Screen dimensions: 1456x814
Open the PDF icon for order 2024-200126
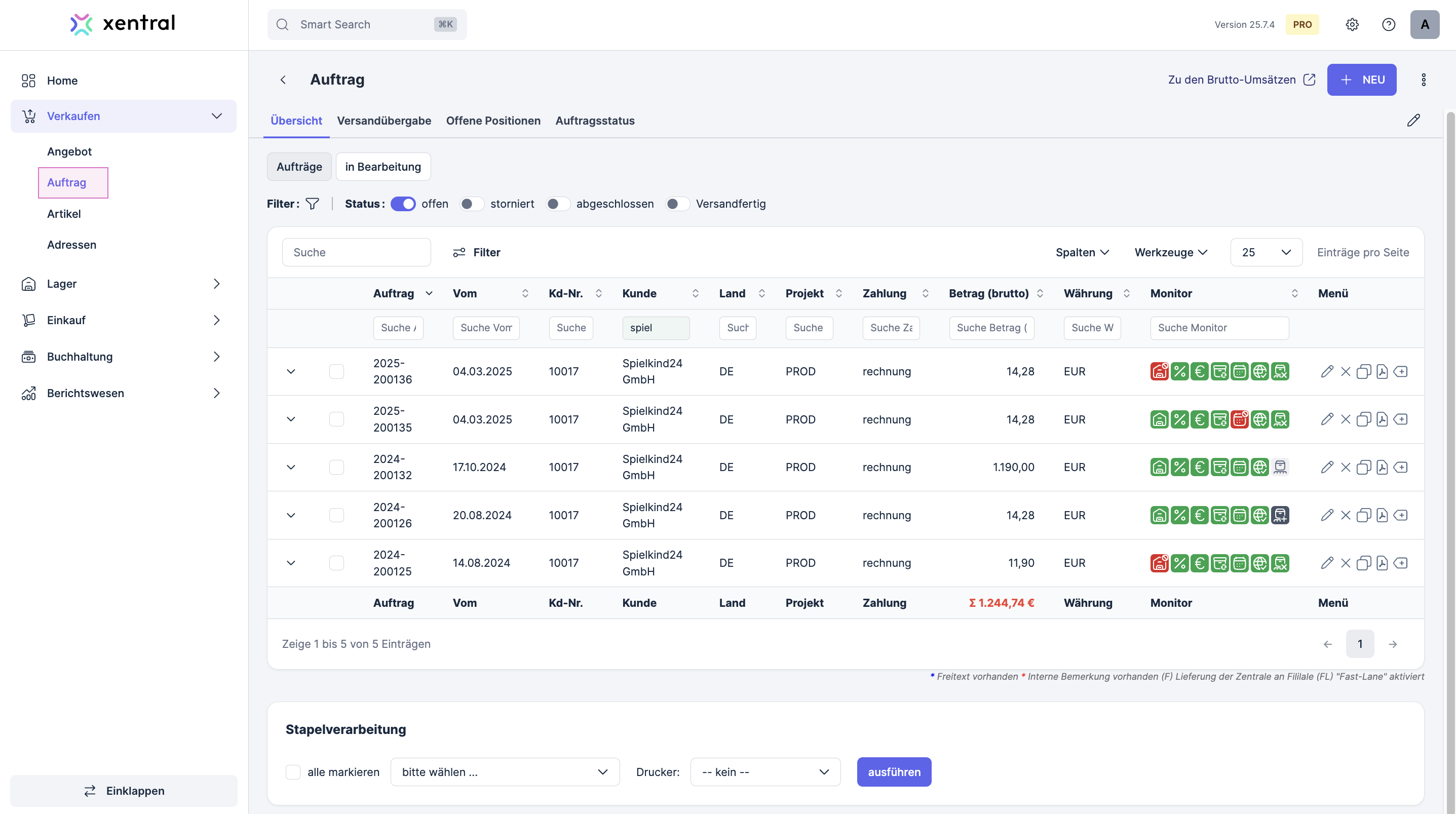coord(1382,515)
